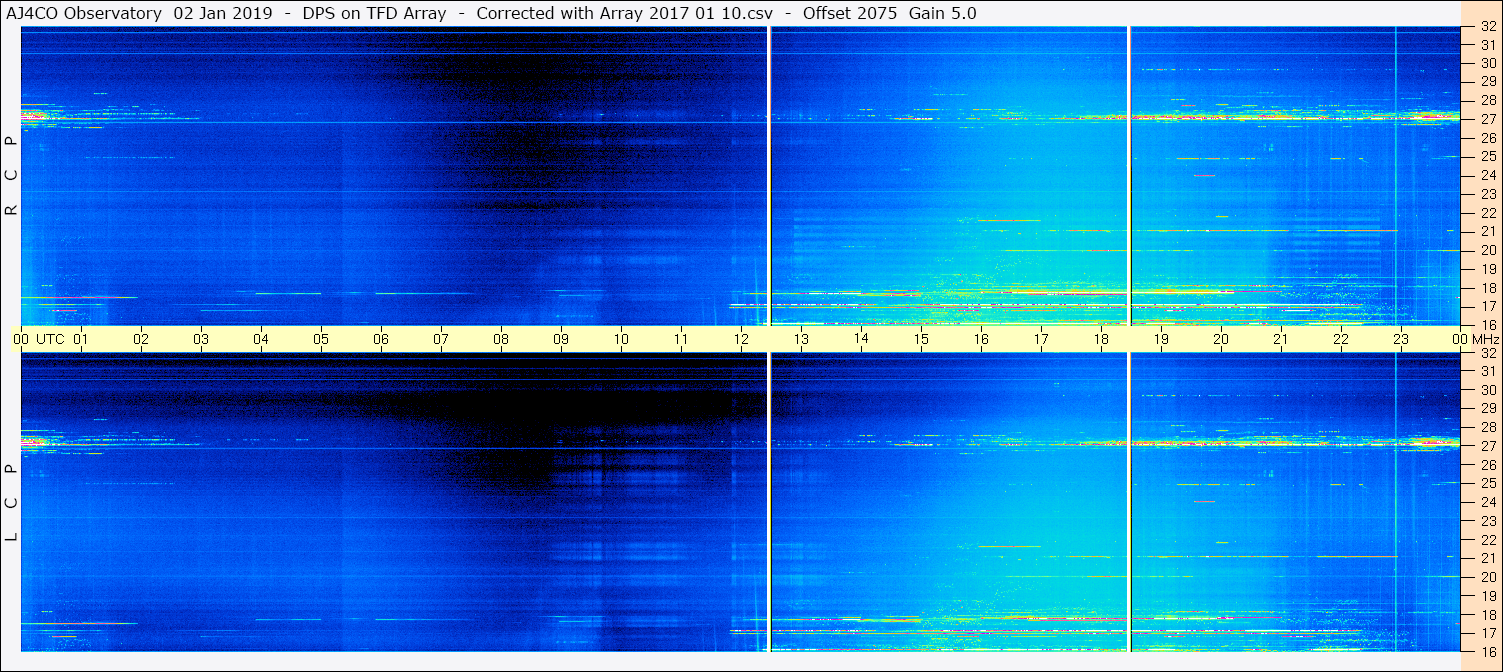Select the 21 hour tick on time axis
This screenshot has height=672, width=1503.
pyautogui.click(x=1281, y=339)
